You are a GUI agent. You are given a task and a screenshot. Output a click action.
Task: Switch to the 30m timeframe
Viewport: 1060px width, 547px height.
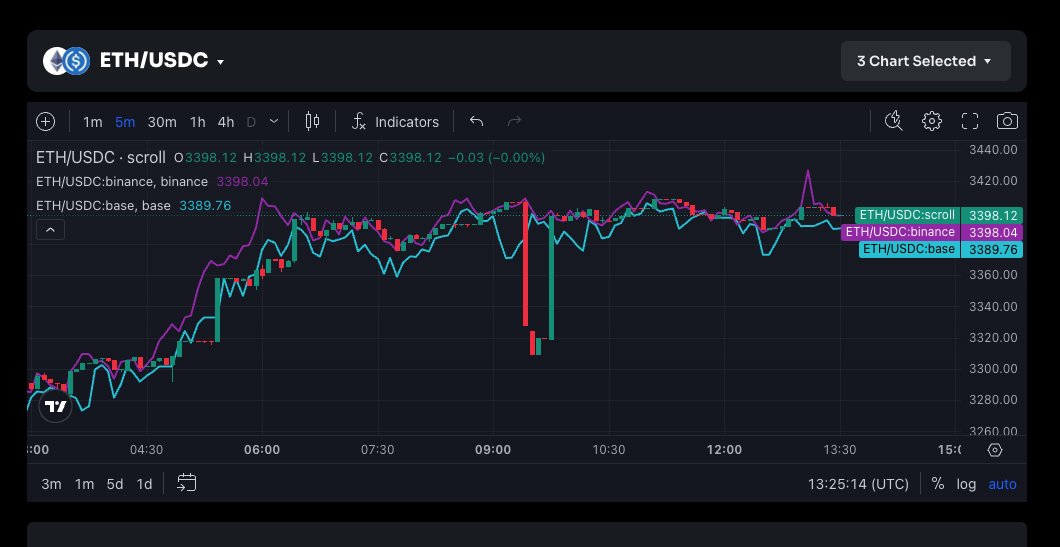click(x=162, y=122)
